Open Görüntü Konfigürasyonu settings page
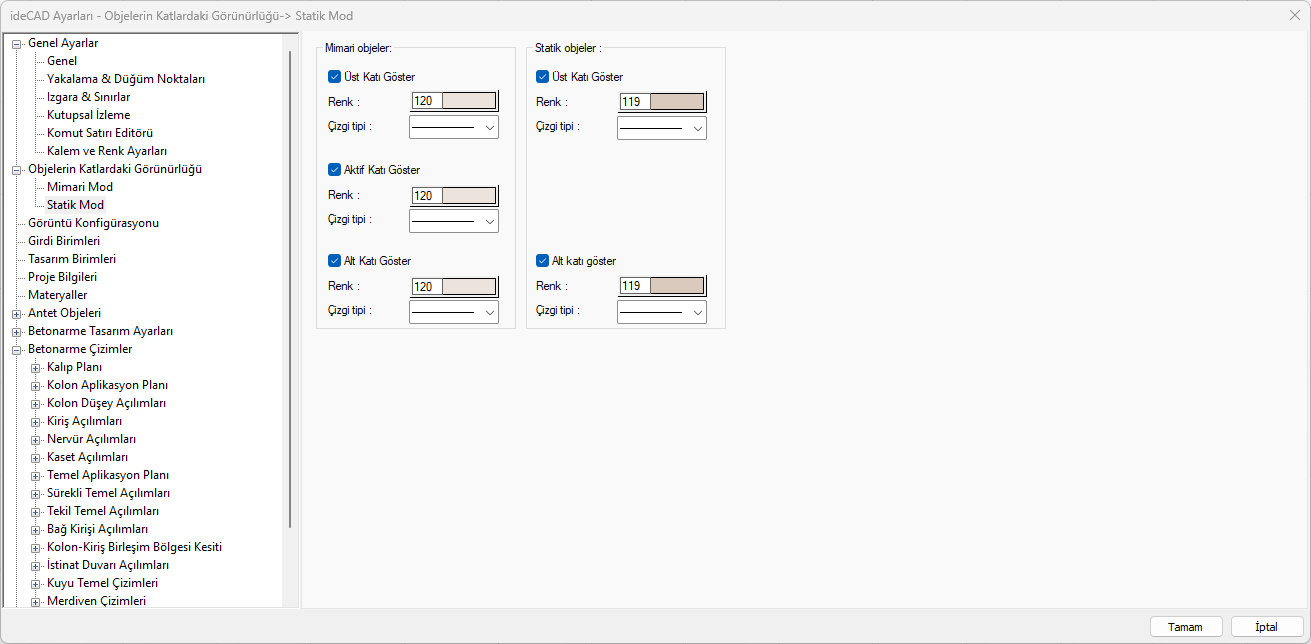Viewport: 1311px width, 644px height. click(x=93, y=223)
